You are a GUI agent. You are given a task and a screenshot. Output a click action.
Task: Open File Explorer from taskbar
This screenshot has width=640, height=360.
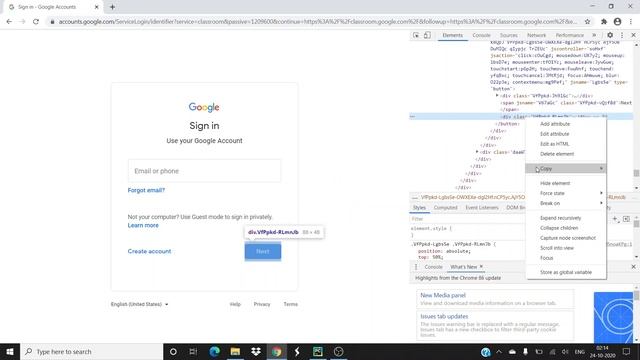pos(235,351)
